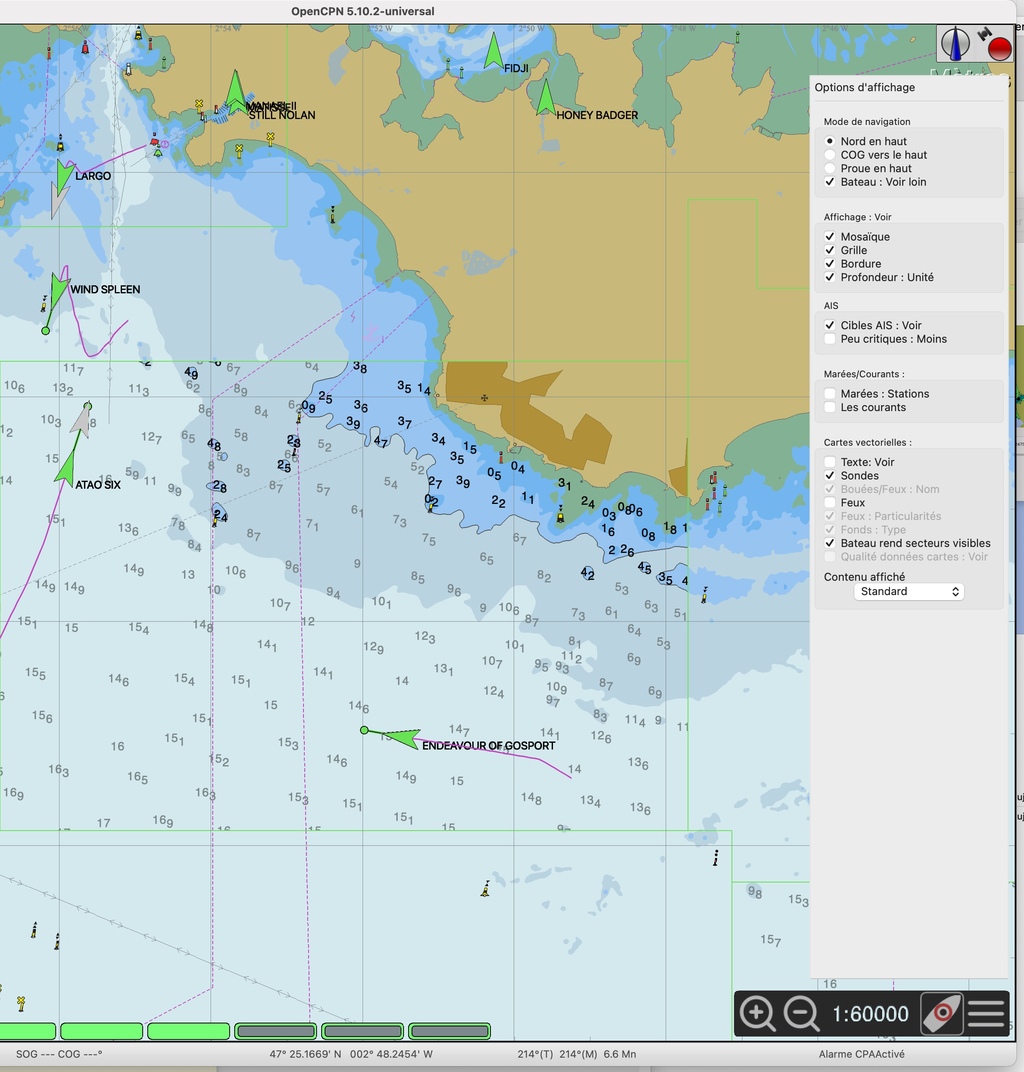Screen dimensions: 1024x1072
Task: Open the Contenu affiché Standard dropdown
Action: click(908, 592)
